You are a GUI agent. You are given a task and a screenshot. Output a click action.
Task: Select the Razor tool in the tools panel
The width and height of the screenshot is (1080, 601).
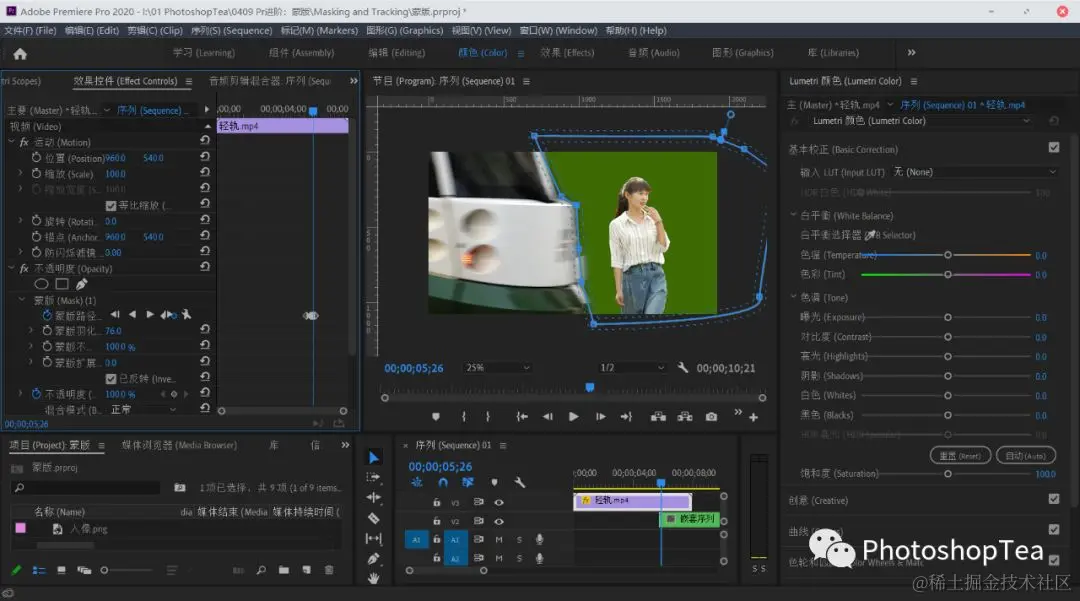373,518
